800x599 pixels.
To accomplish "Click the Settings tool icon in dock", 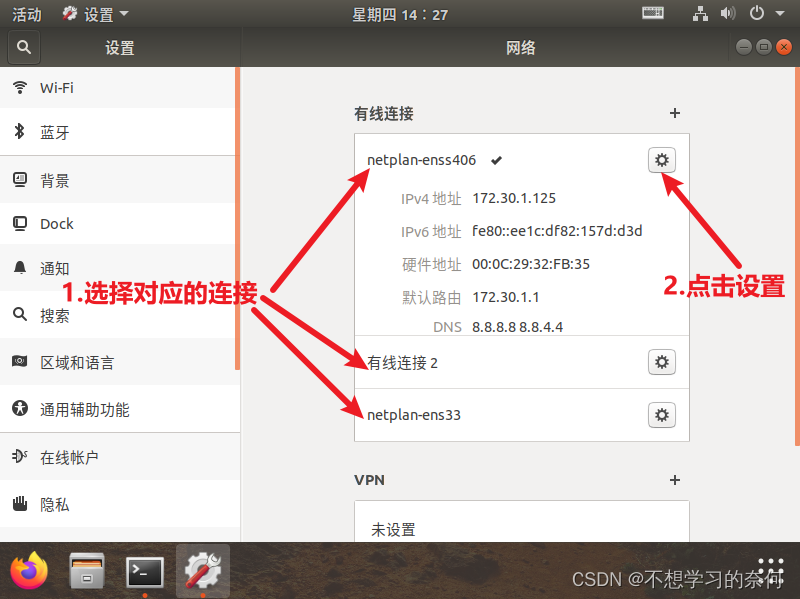I will pos(203,571).
